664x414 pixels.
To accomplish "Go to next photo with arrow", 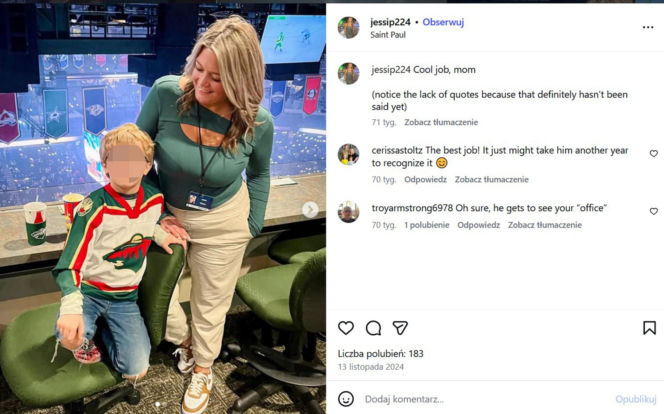I will [x=310, y=210].
